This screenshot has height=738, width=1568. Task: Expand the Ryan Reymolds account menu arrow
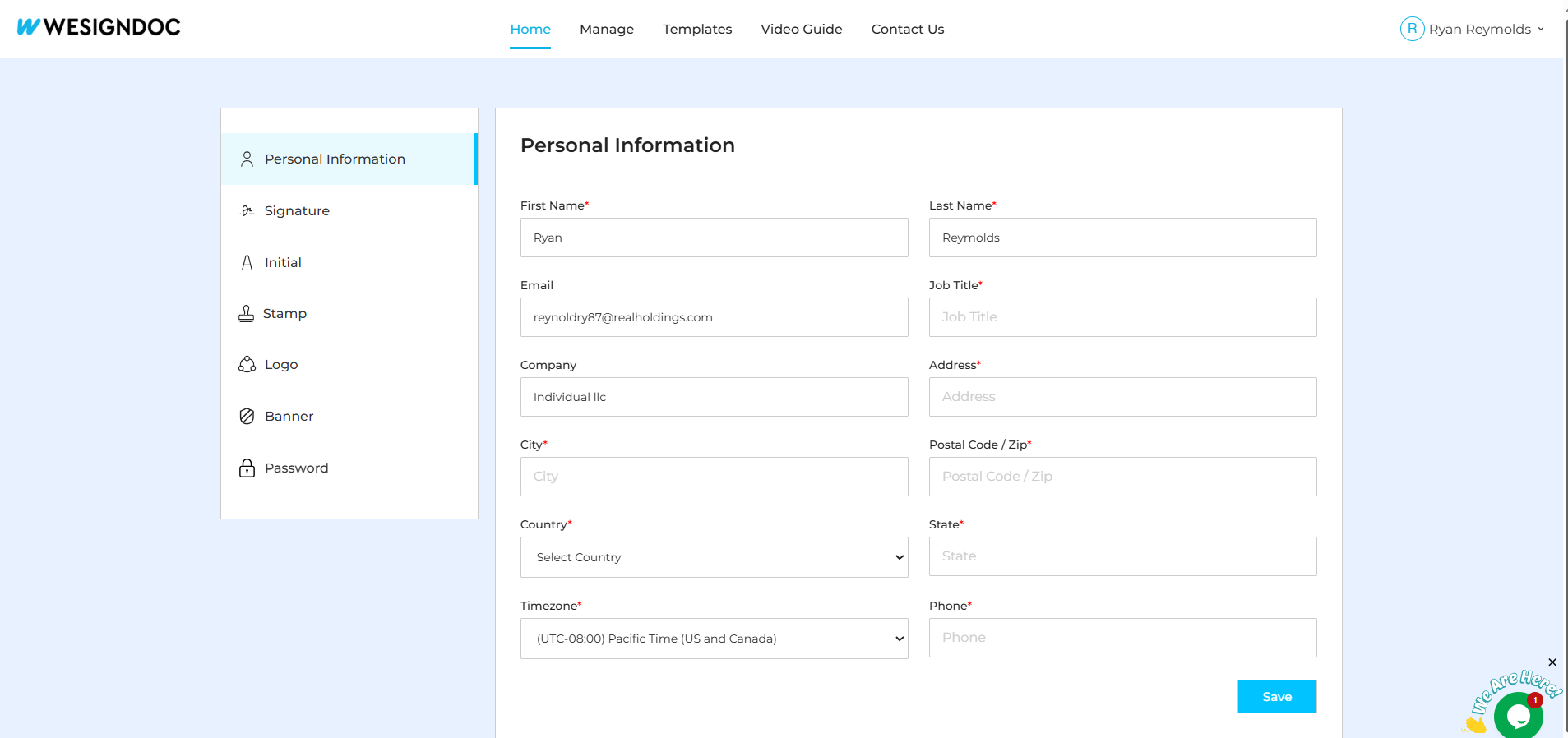(x=1541, y=29)
